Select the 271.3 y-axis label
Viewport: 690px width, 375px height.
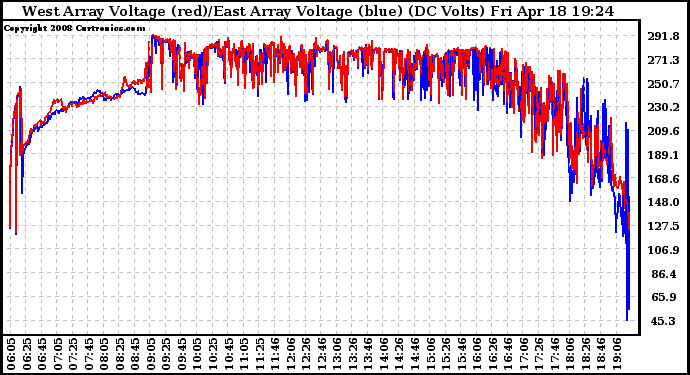663,60
